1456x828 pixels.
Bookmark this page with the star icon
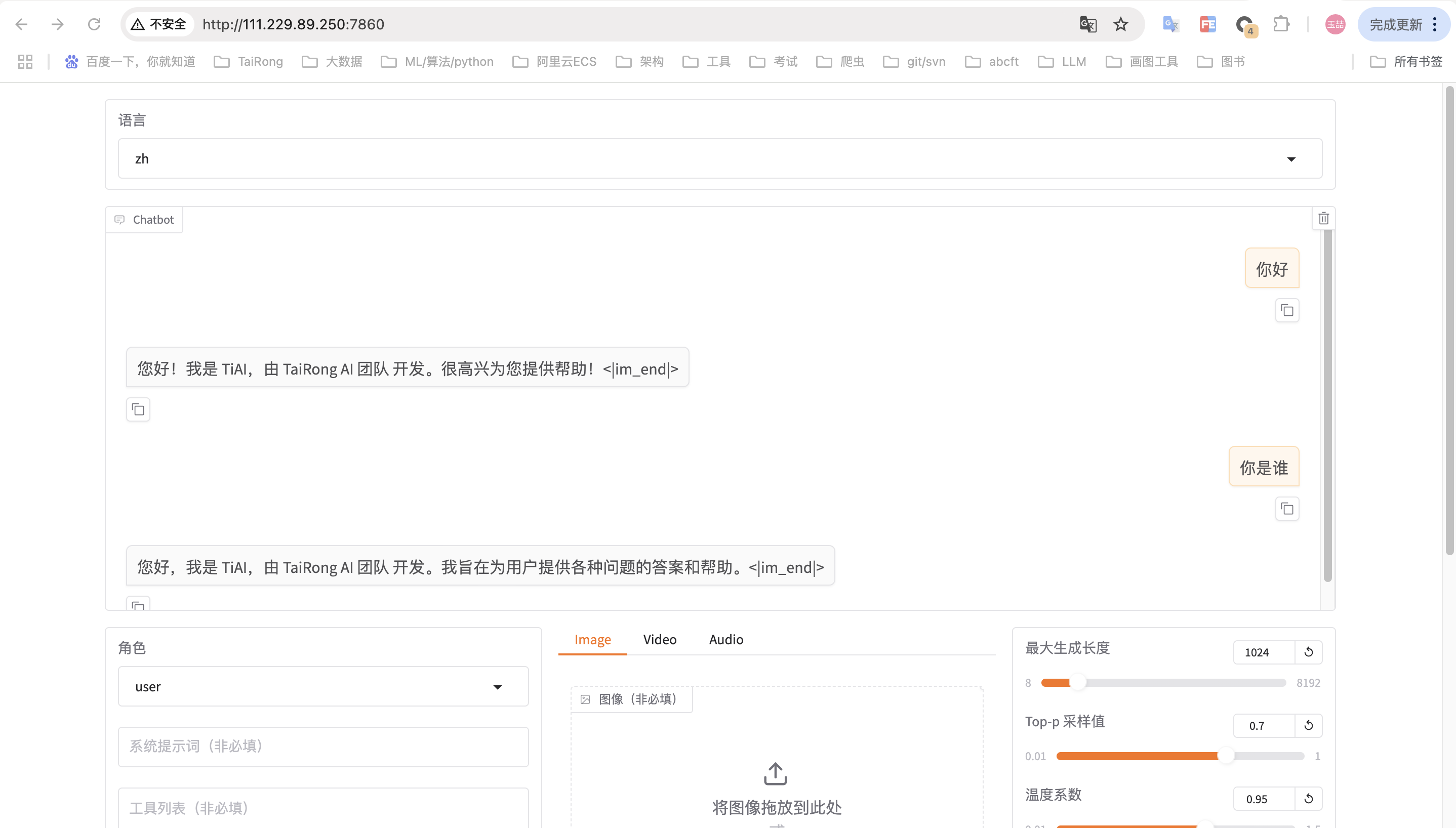point(1120,24)
